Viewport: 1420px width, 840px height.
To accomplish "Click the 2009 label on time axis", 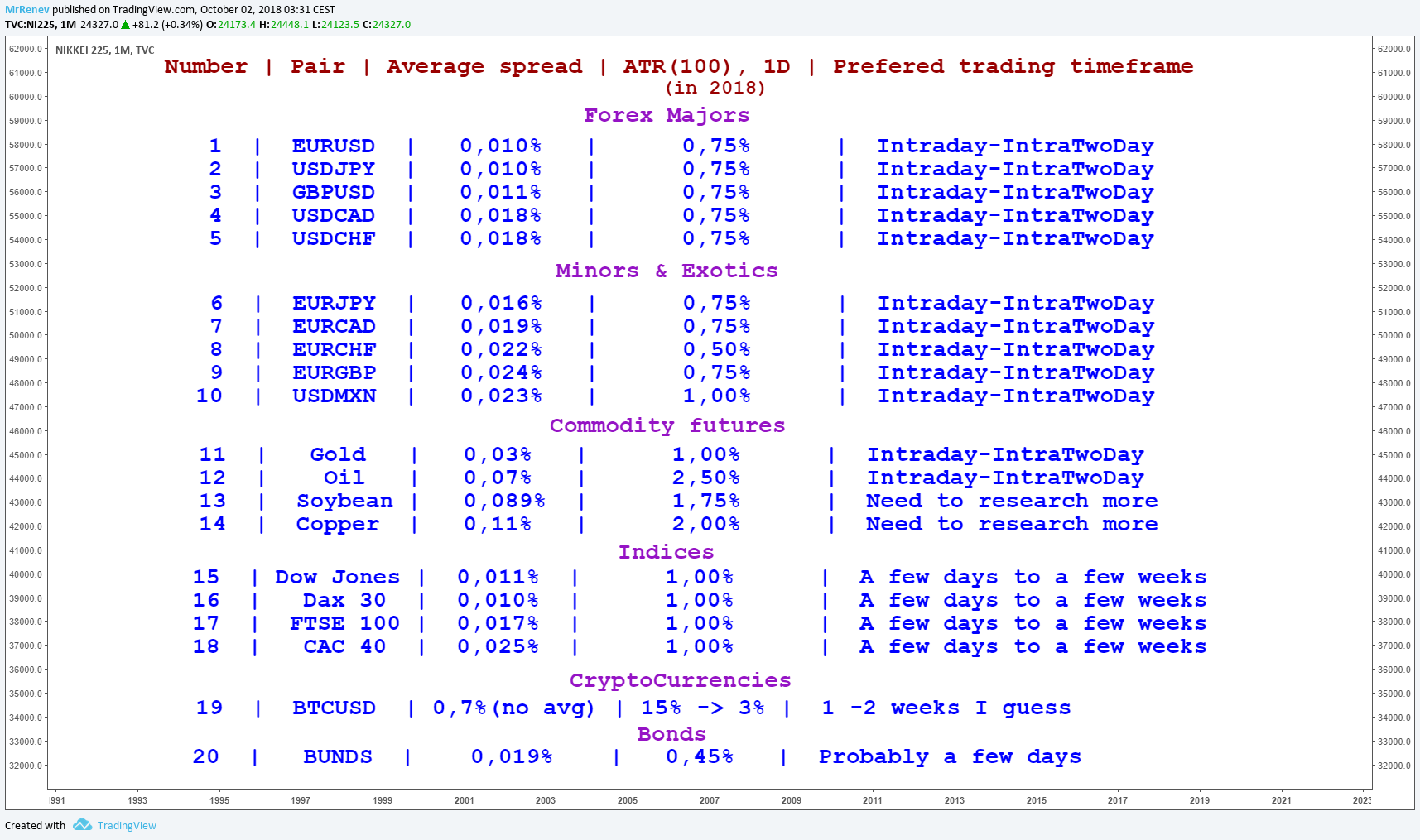I will (792, 800).
